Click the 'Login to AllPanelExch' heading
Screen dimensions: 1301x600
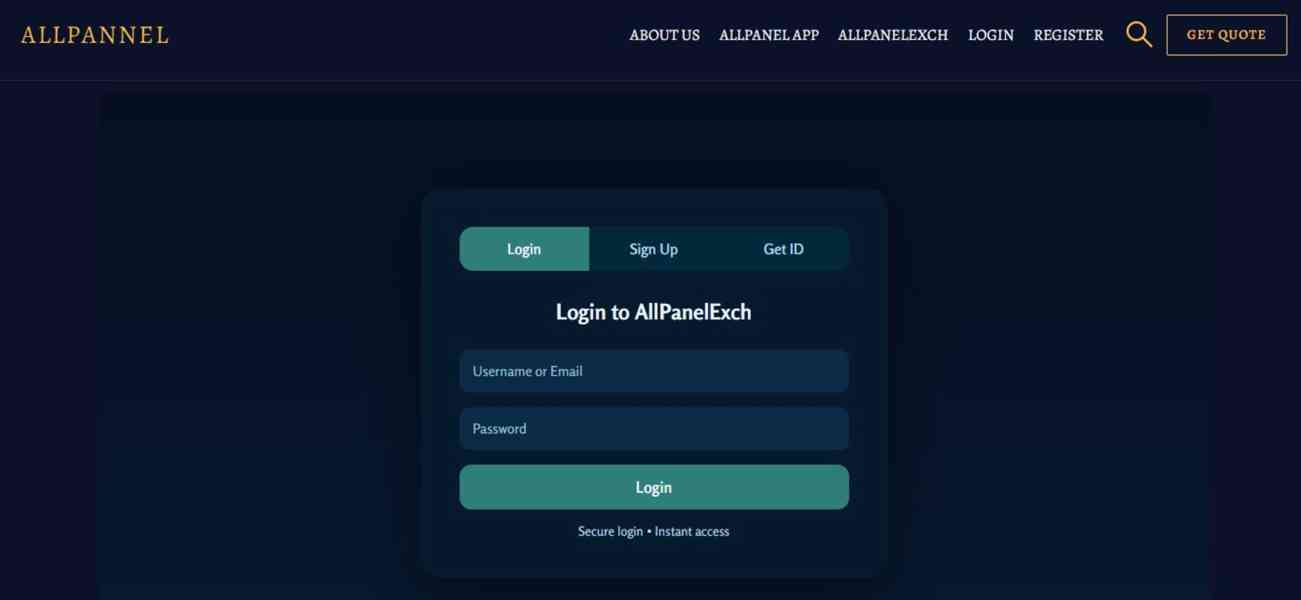tap(654, 312)
